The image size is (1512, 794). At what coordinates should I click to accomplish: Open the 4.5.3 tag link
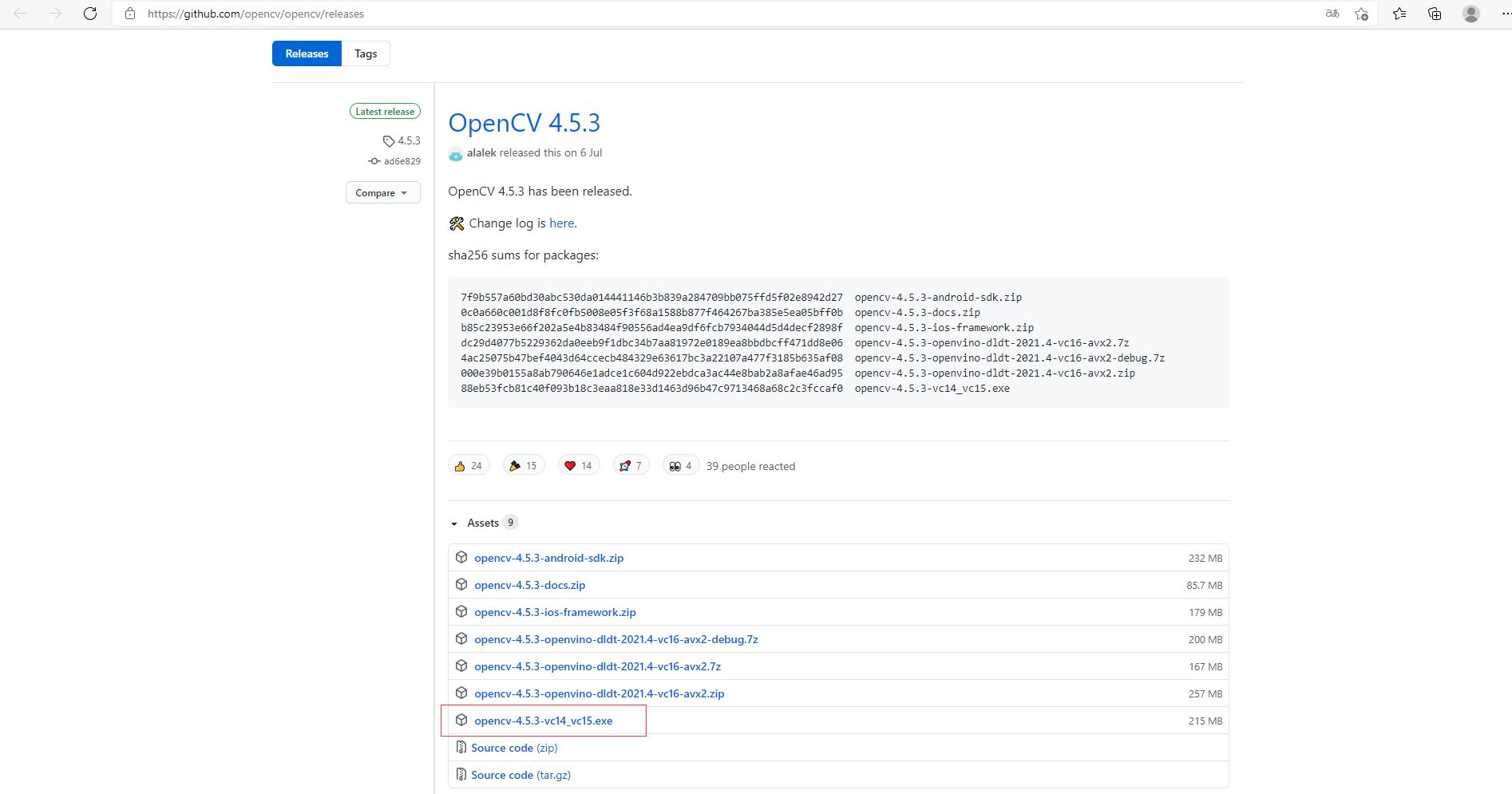409,141
